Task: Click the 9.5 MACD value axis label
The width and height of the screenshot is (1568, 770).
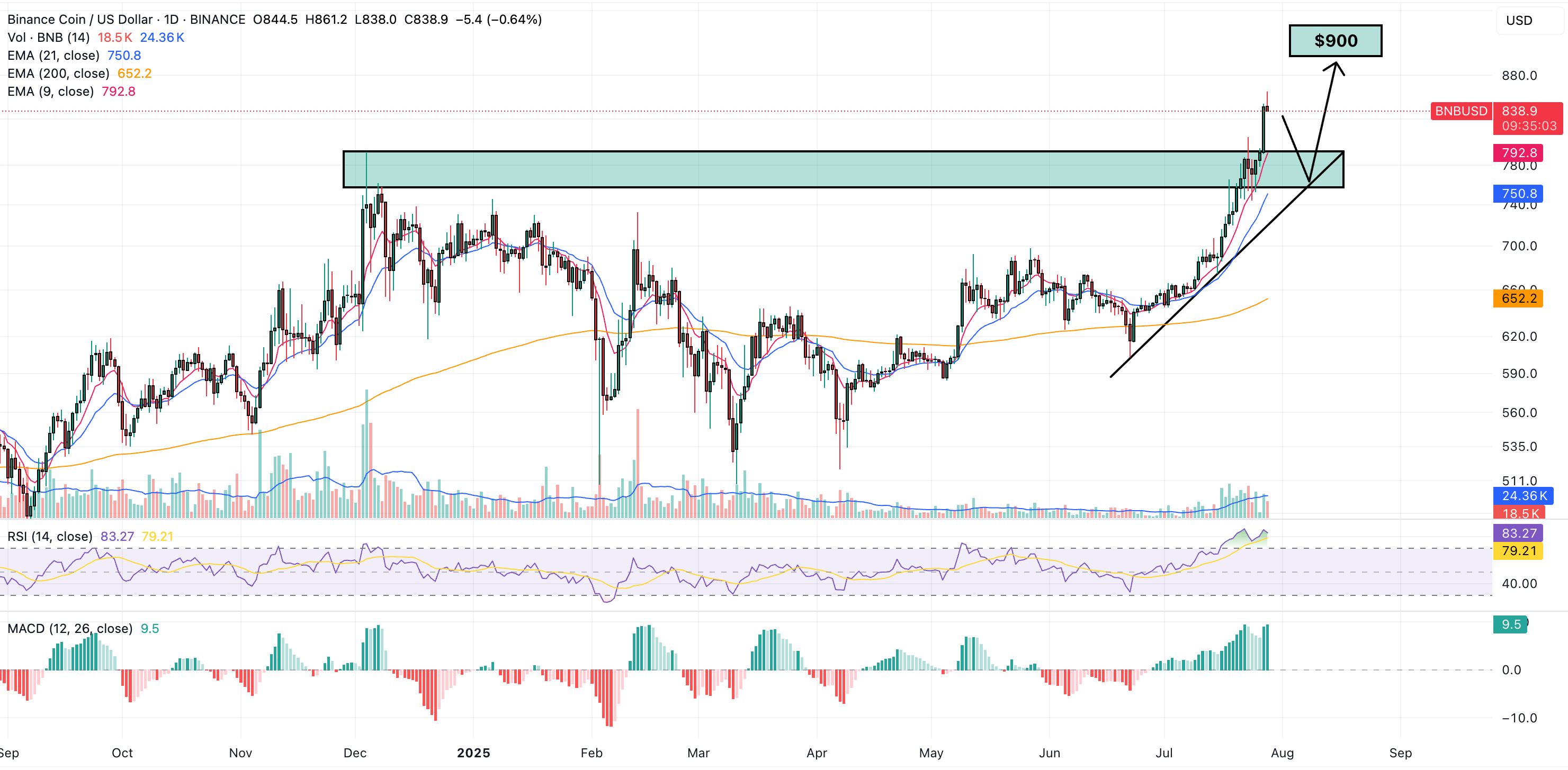Action: [x=1511, y=624]
